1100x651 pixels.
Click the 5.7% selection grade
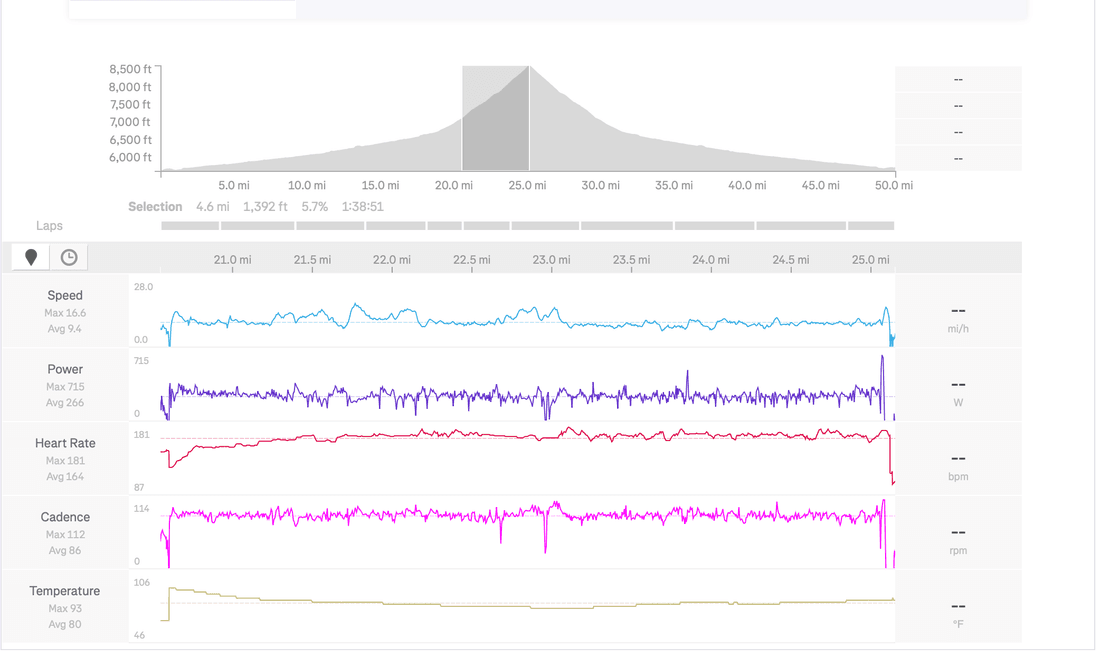pyautogui.click(x=315, y=207)
